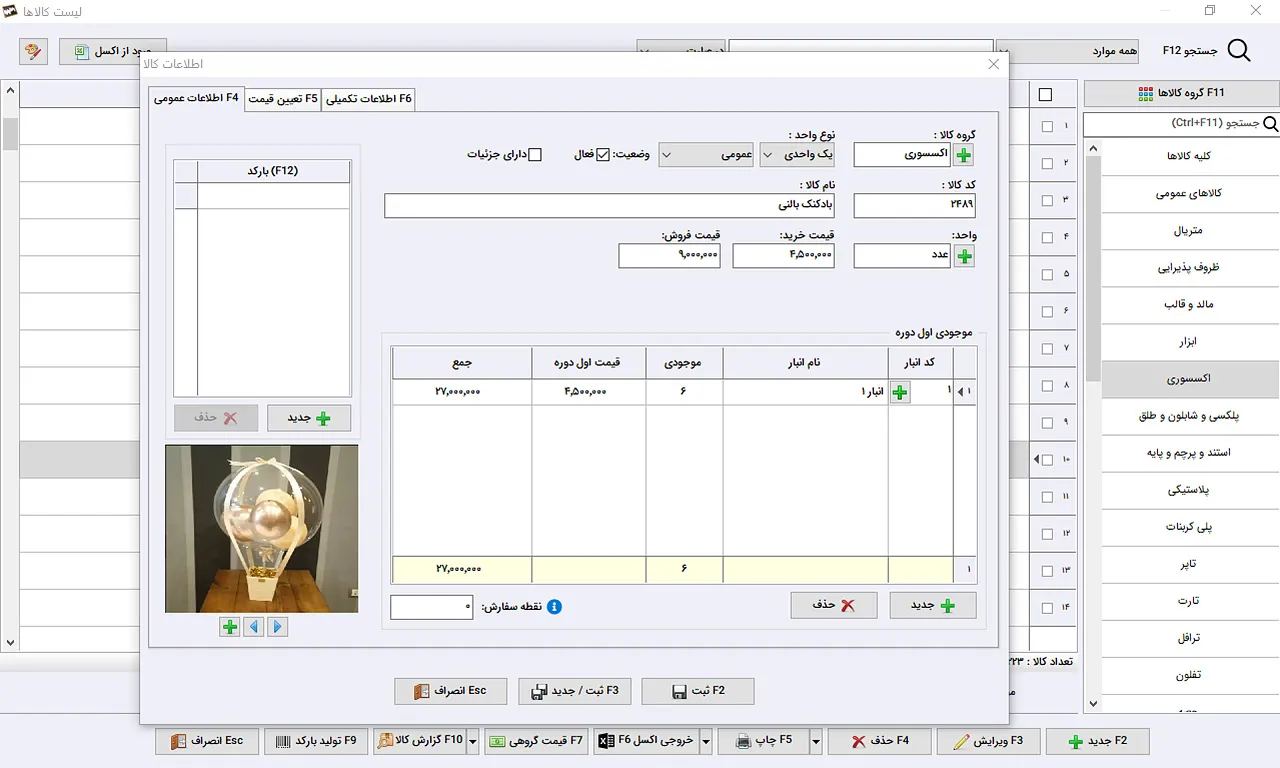Close the اطلاعات کالا dialog

click(x=993, y=64)
